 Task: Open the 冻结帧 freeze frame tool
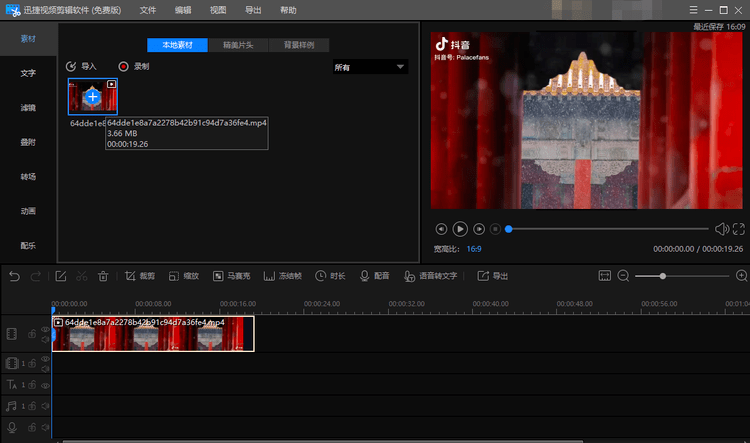point(283,276)
